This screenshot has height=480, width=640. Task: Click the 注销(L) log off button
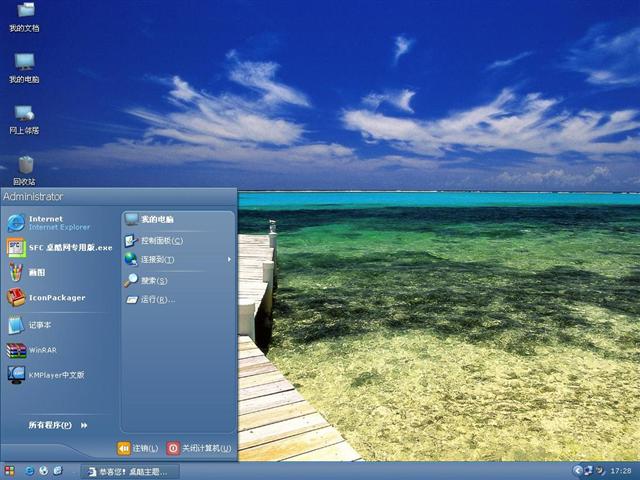pyautogui.click(x=138, y=448)
